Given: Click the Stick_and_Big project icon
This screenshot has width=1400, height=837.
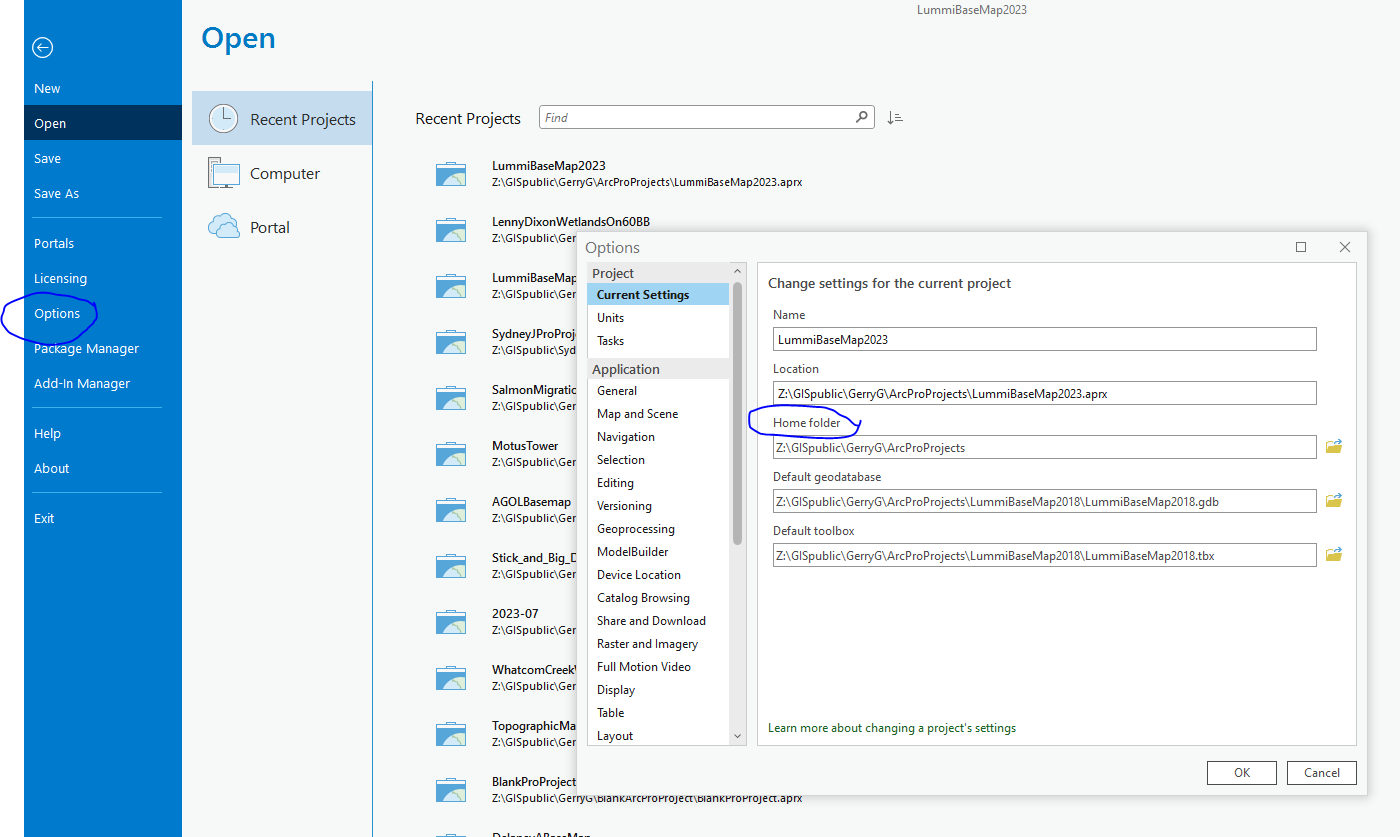Looking at the screenshot, I should pyautogui.click(x=451, y=566).
